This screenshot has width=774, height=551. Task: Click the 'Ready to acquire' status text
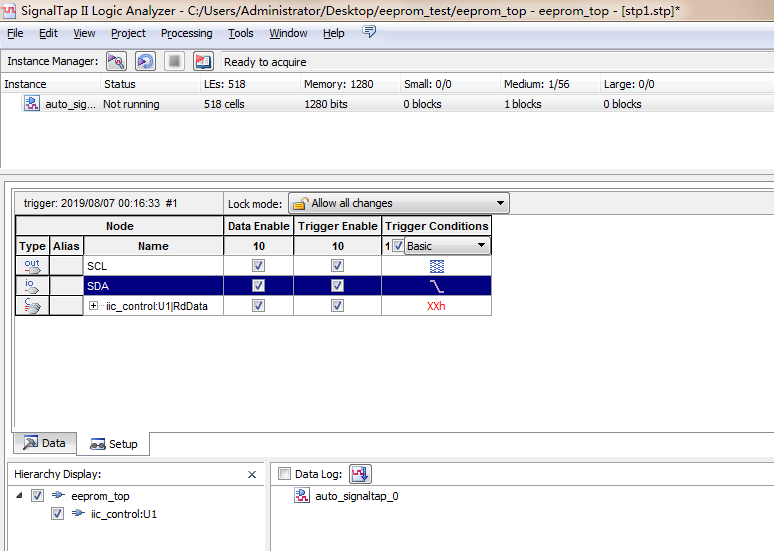(265, 62)
